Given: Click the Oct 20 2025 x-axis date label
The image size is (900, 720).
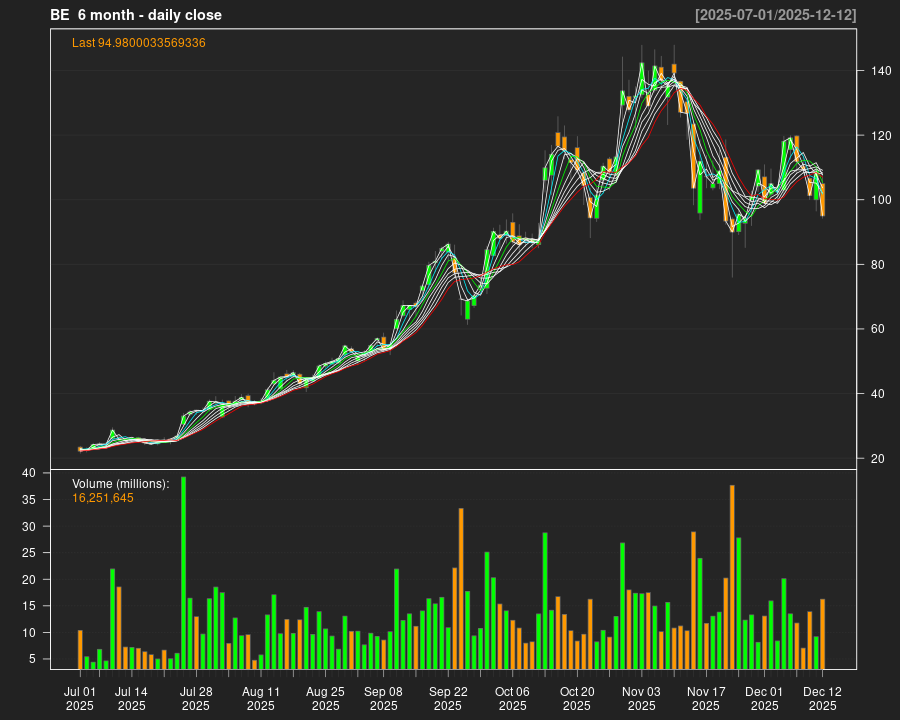Looking at the screenshot, I should pos(577,698).
